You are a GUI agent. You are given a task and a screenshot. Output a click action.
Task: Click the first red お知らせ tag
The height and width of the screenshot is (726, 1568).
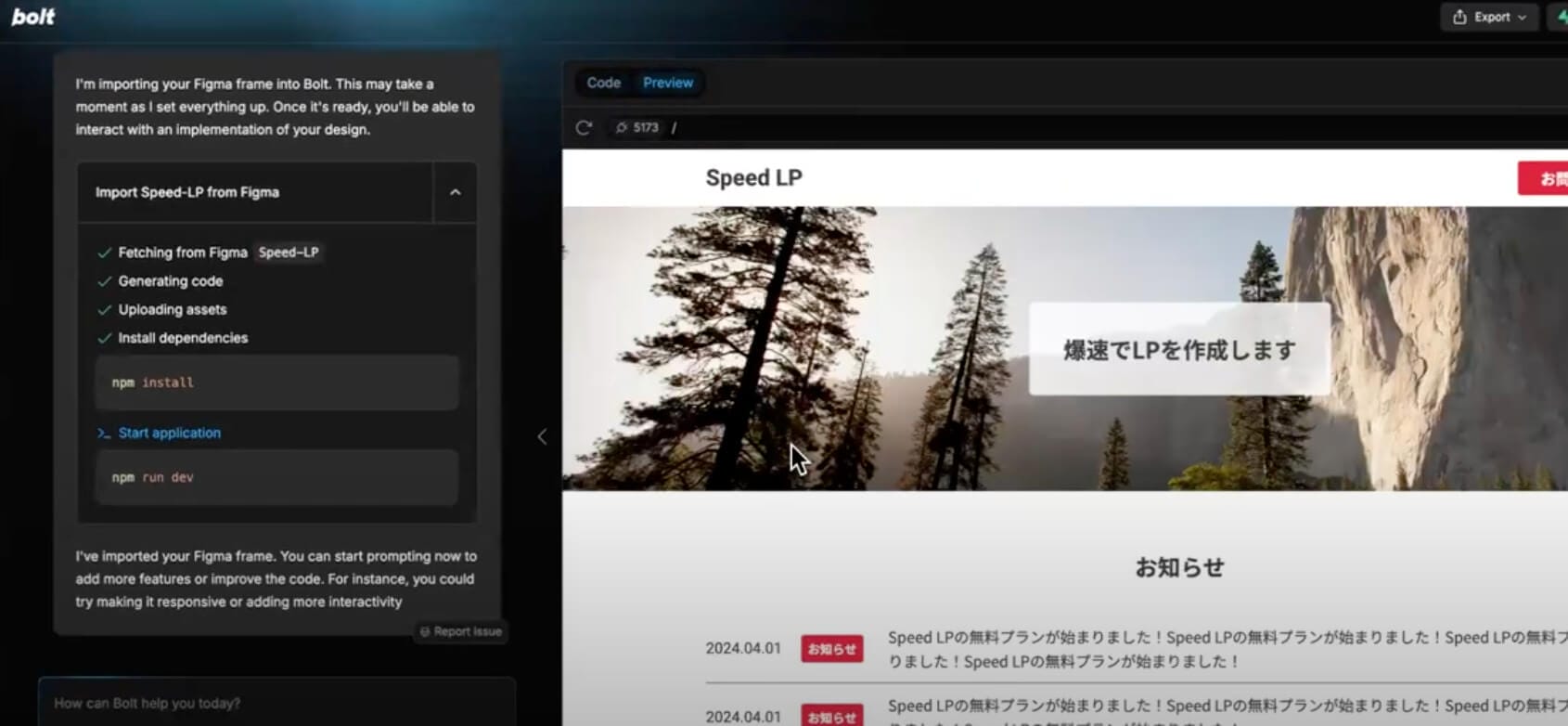tap(831, 649)
